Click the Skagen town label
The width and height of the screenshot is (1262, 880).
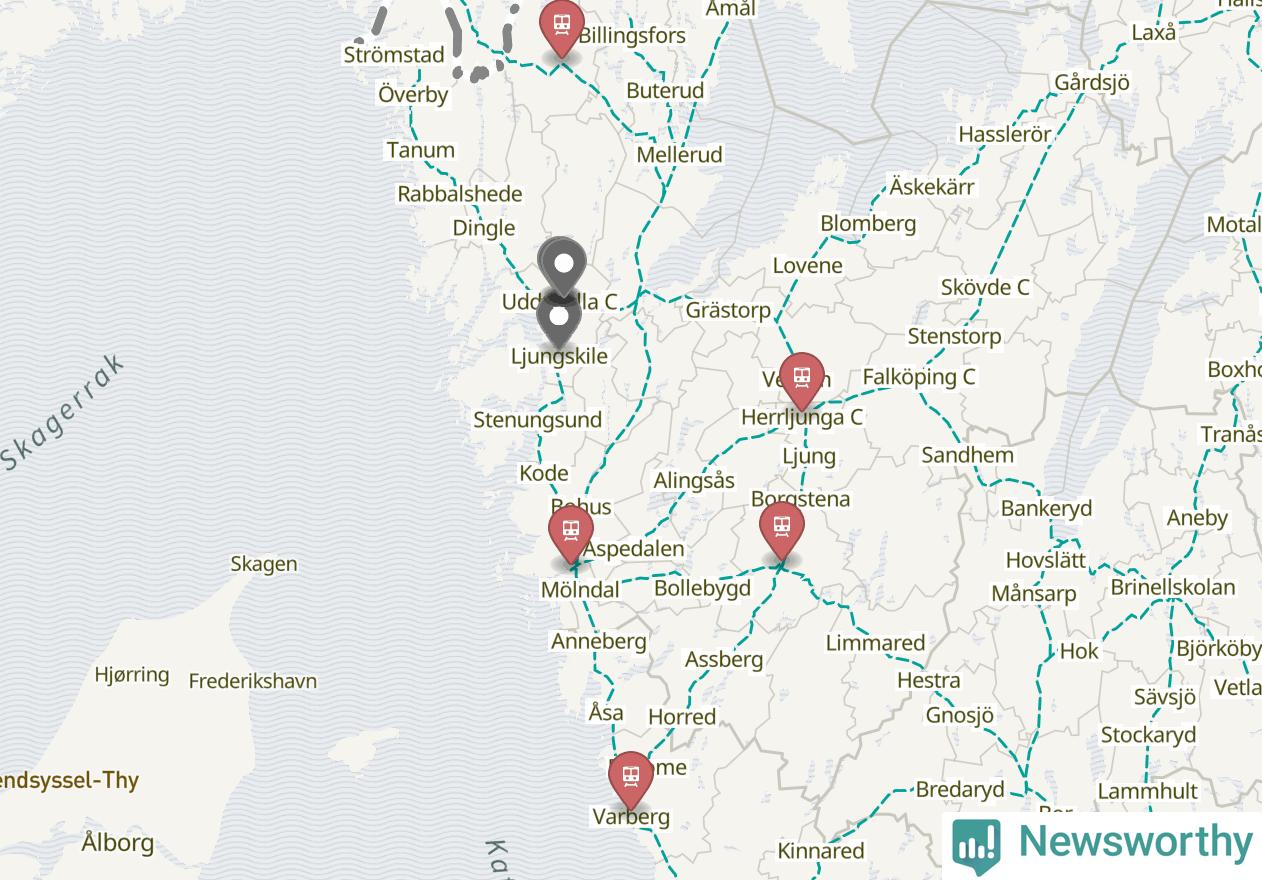pos(264,564)
